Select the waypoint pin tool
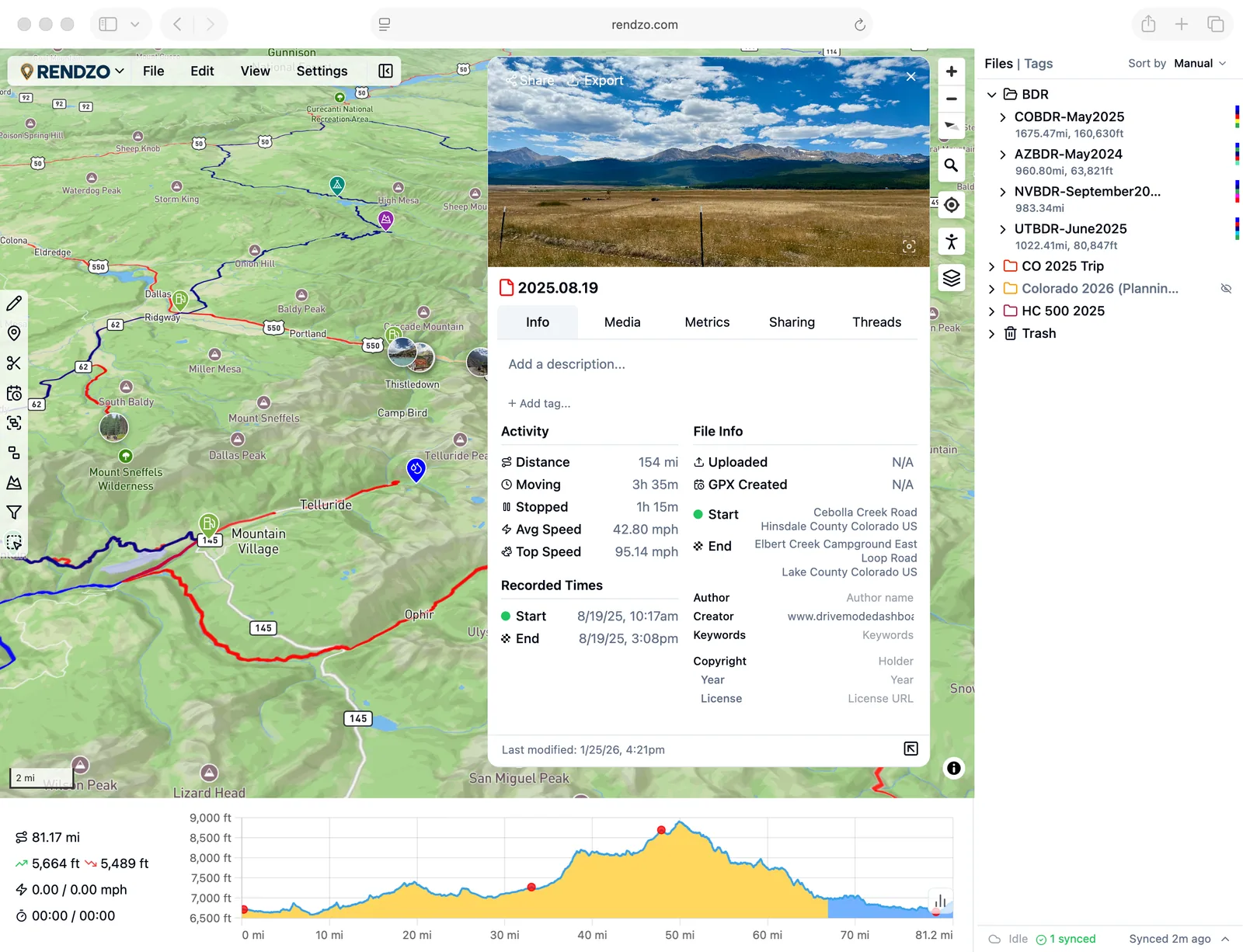Viewport: 1243px width, 952px height. 14,333
